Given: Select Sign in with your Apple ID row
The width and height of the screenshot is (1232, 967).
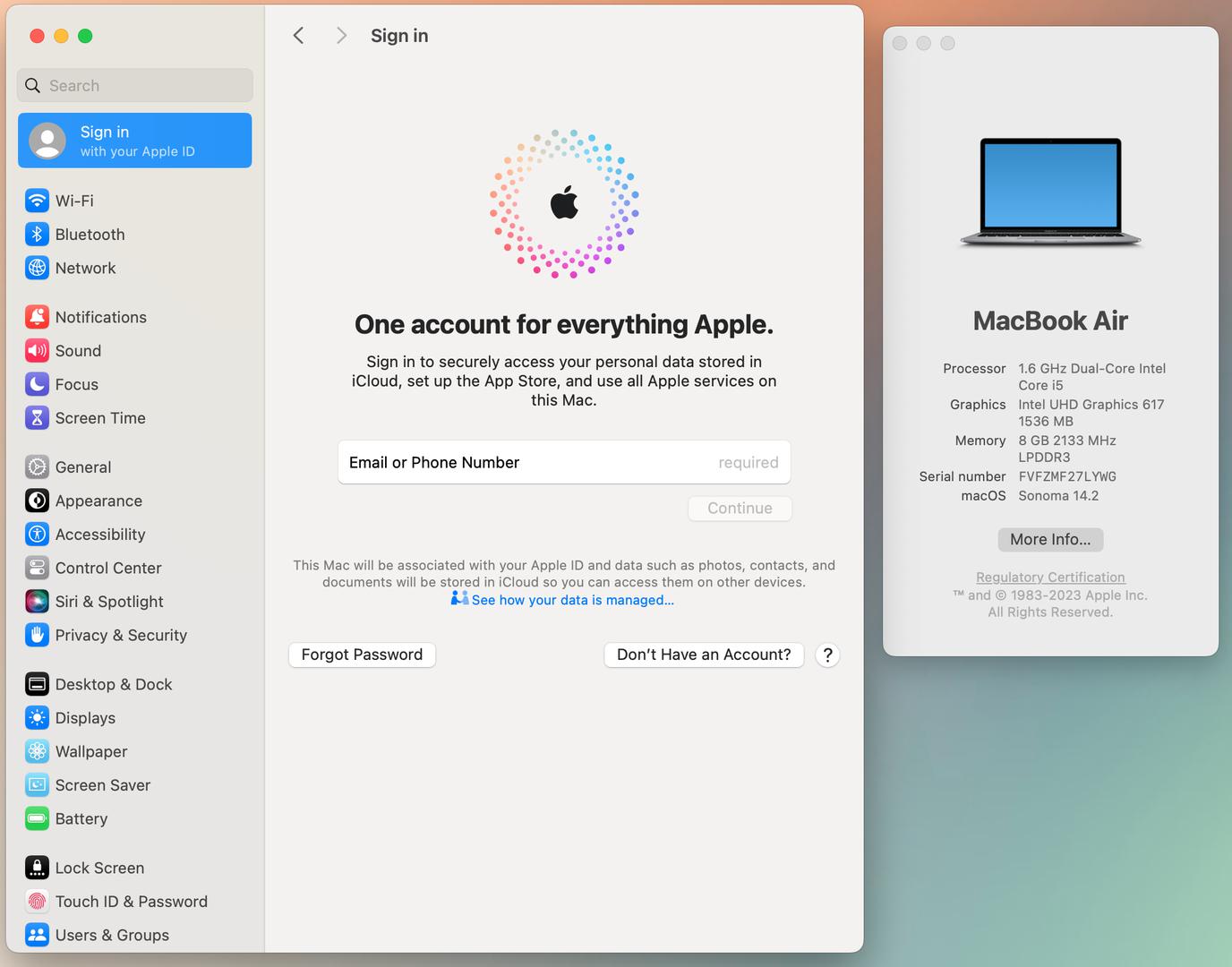Looking at the screenshot, I should (135, 141).
